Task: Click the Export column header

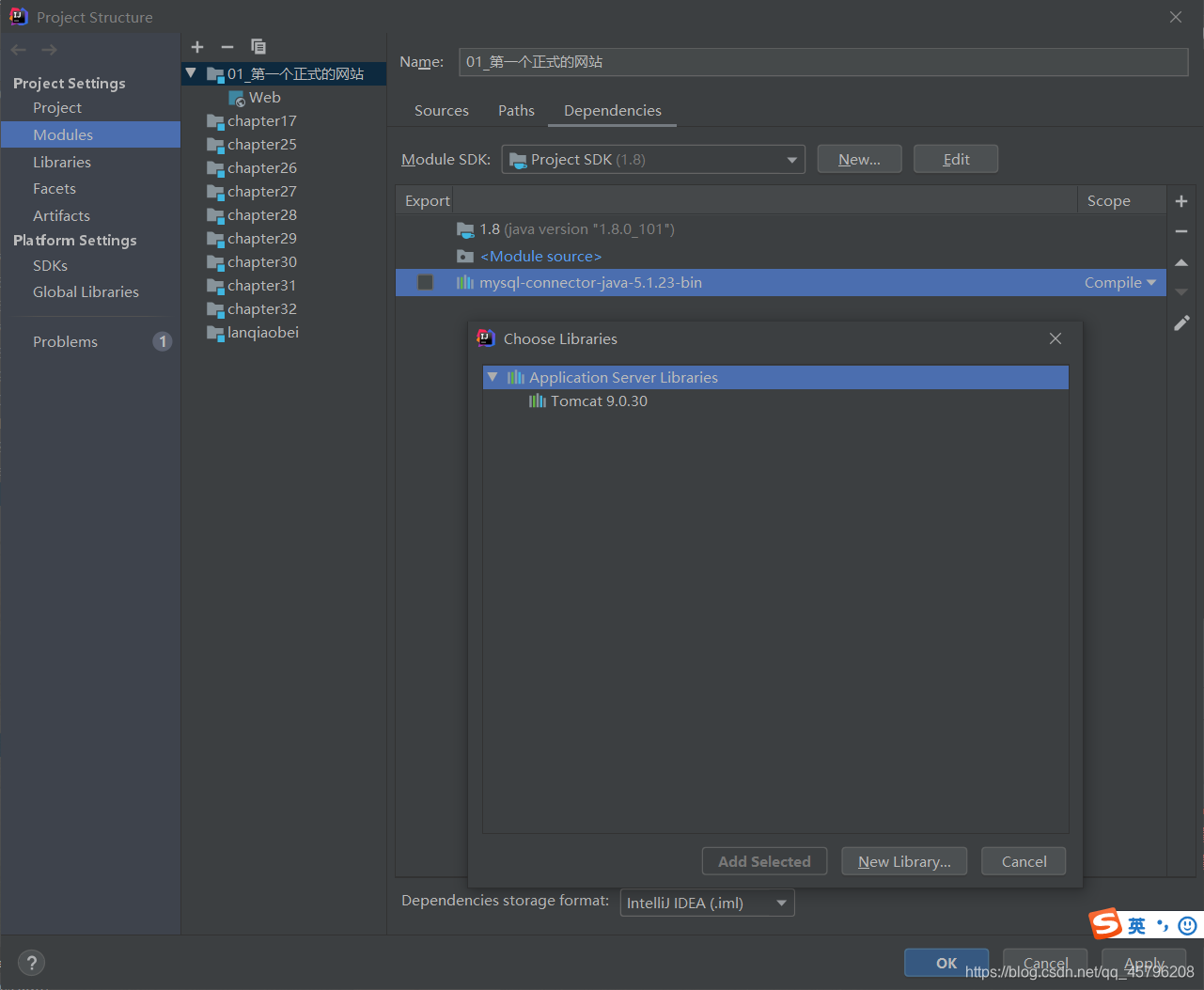Action: coord(427,201)
